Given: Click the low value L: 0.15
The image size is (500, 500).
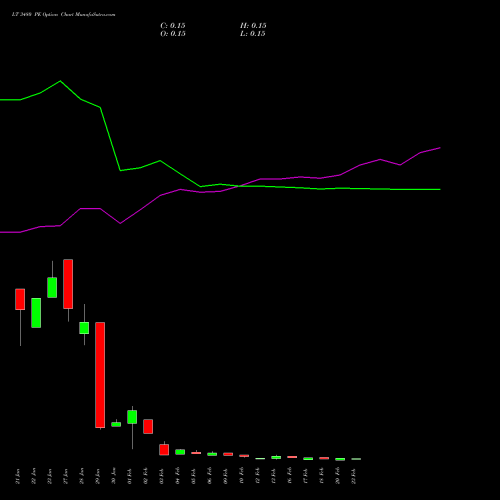Looking at the screenshot, I should (x=253, y=34).
